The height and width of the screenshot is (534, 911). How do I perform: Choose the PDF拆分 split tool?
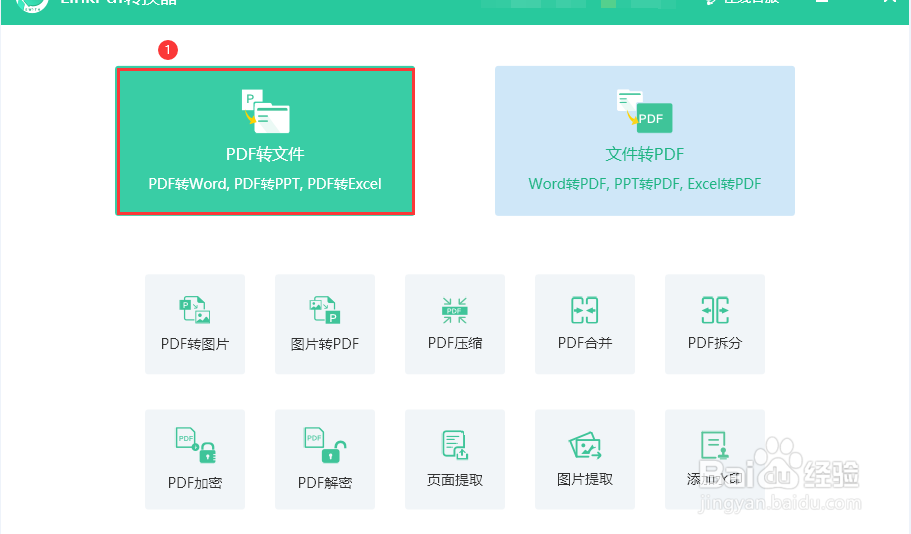coord(715,324)
